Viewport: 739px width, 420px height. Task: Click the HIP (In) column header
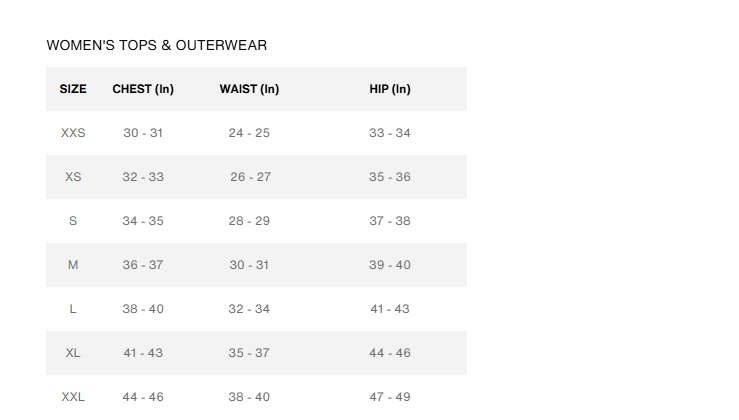[x=390, y=89]
